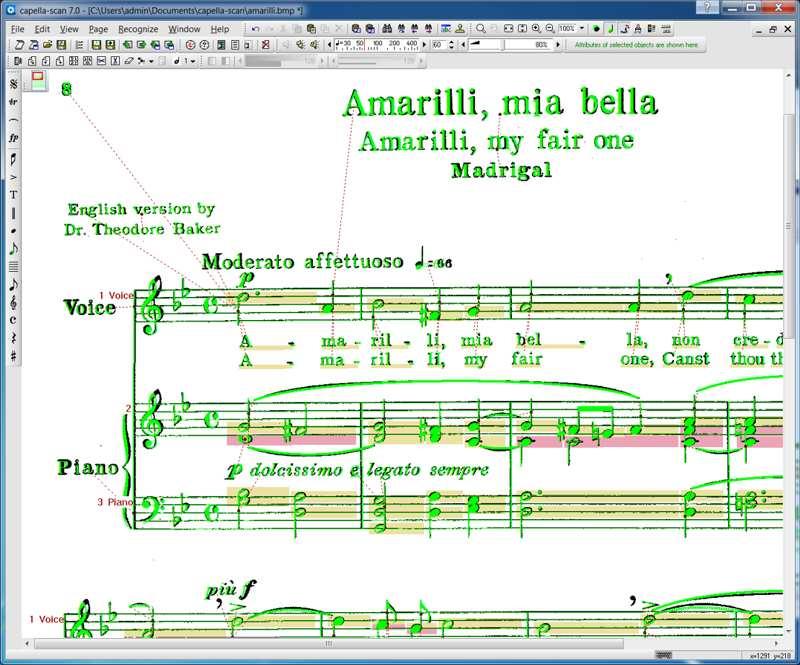800x665 pixels.
Task: Click the red '1 Voice' staff label at top system
Action: point(116,295)
